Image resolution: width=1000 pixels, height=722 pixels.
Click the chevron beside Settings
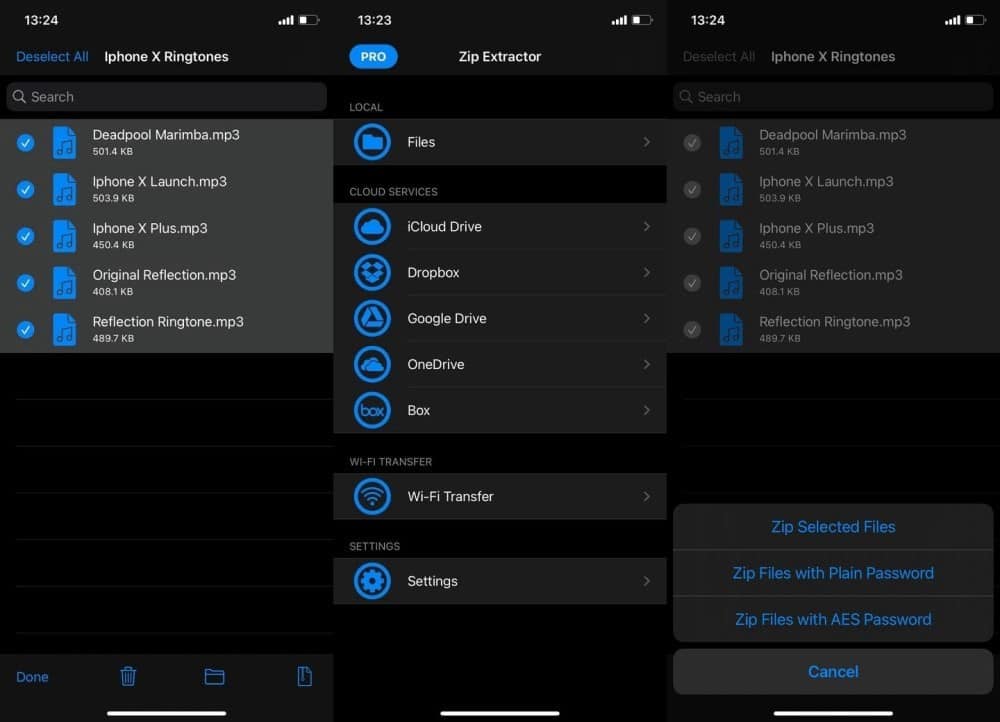647,581
